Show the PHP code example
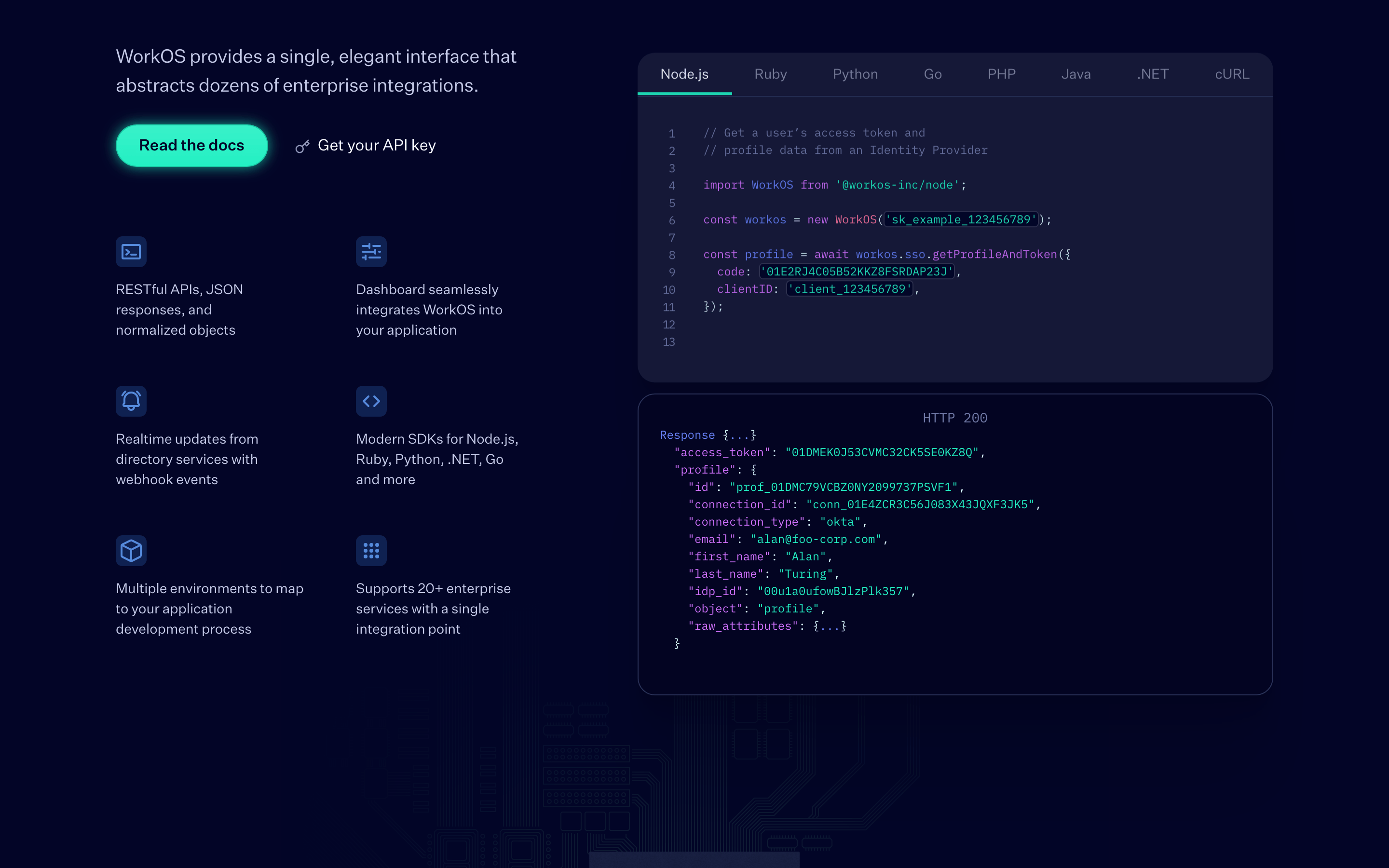 click(1002, 74)
